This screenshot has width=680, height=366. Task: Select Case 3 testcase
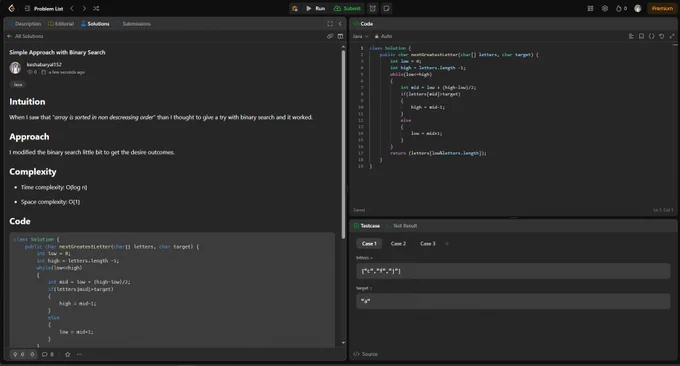click(428, 243)
